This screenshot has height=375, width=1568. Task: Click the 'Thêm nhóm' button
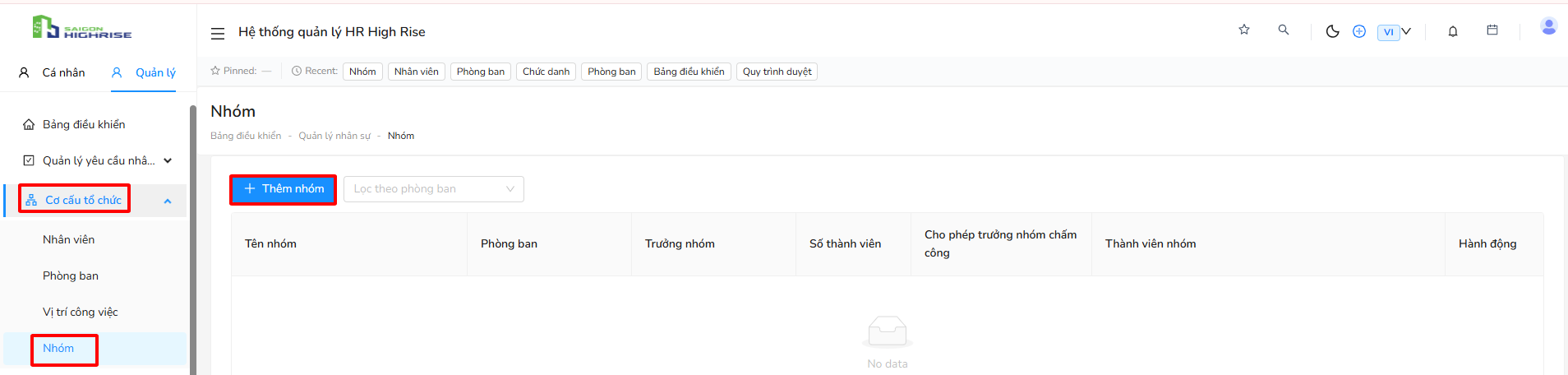pyautogui.click(x=284, y=189)
